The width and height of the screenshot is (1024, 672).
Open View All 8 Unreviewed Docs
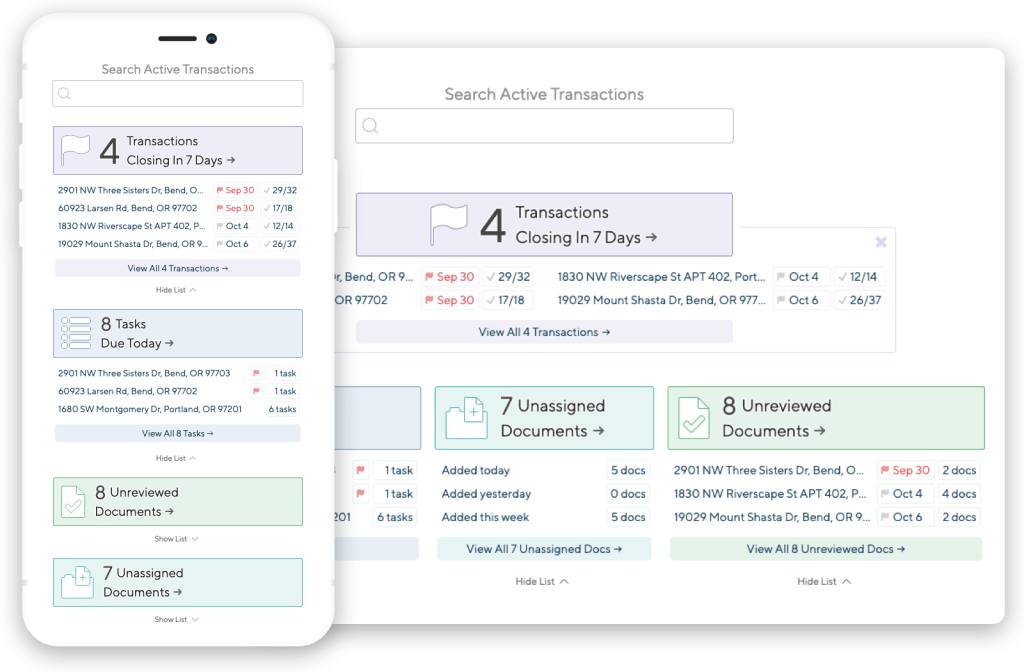(825, 549)
